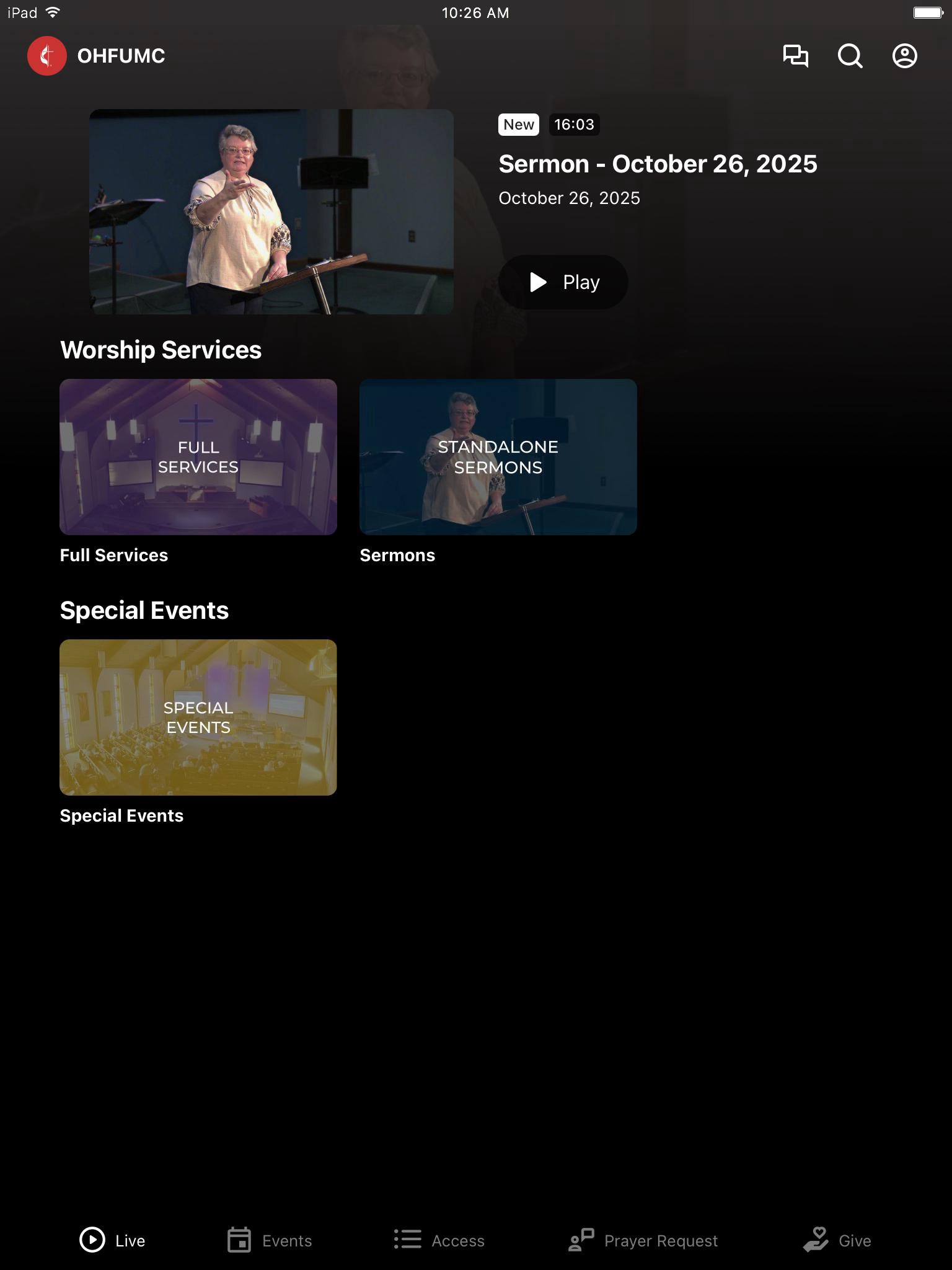Play the October 26 sermon
This screenshot has width=952, height=1270.
pos(563,282)
